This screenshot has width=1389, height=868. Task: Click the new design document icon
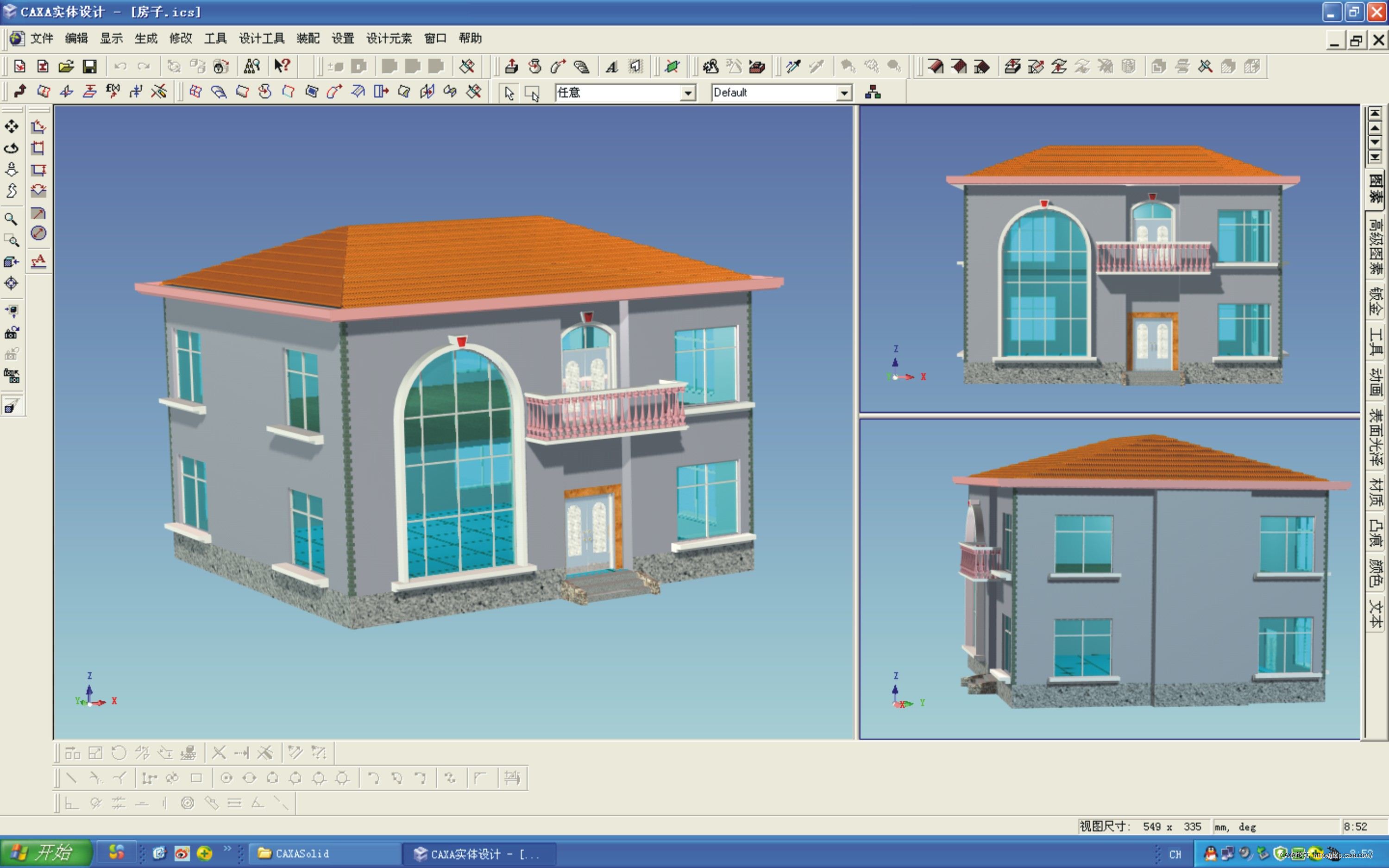[19, 67]
